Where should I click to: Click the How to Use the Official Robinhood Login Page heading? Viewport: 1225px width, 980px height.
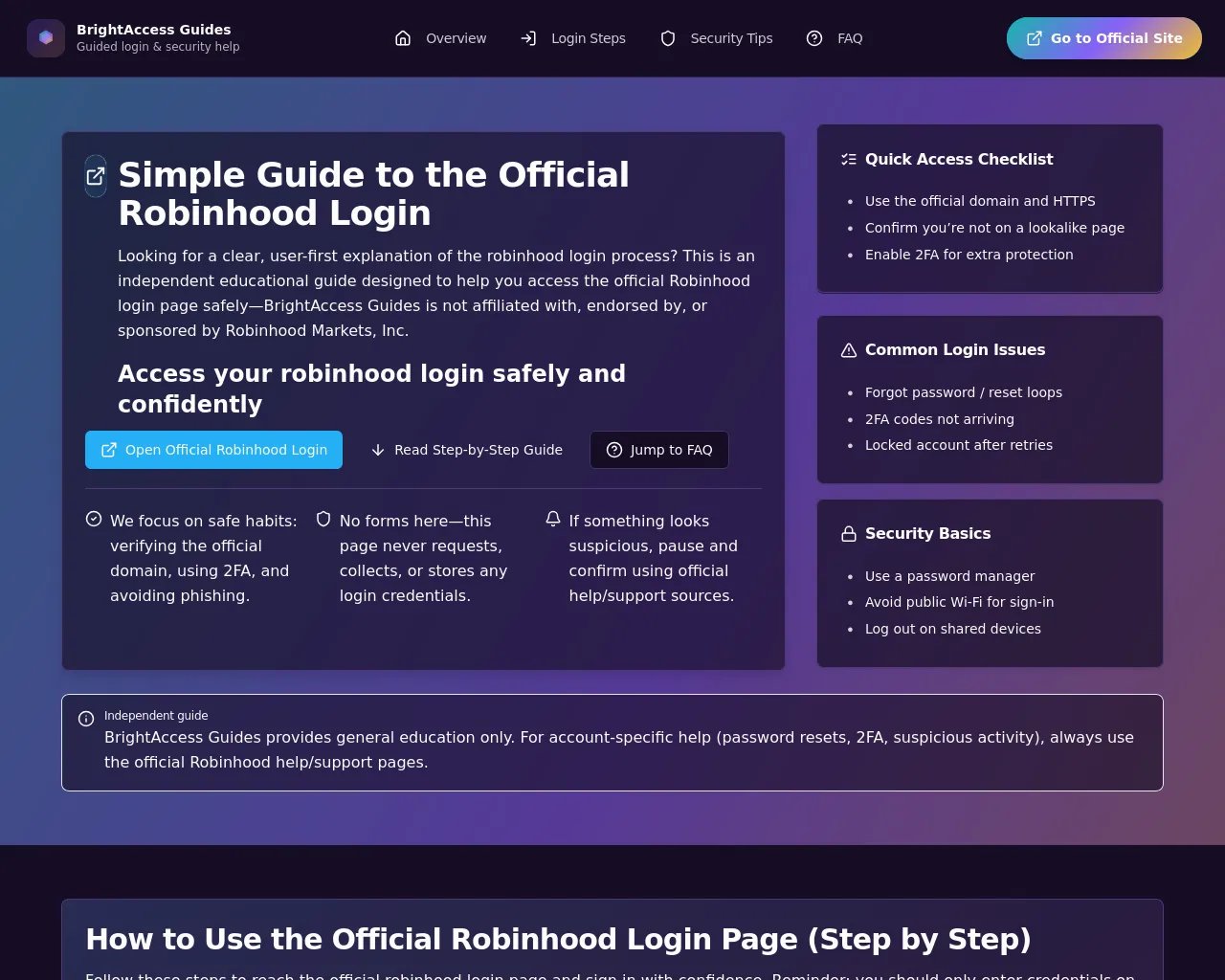[558, 940]
